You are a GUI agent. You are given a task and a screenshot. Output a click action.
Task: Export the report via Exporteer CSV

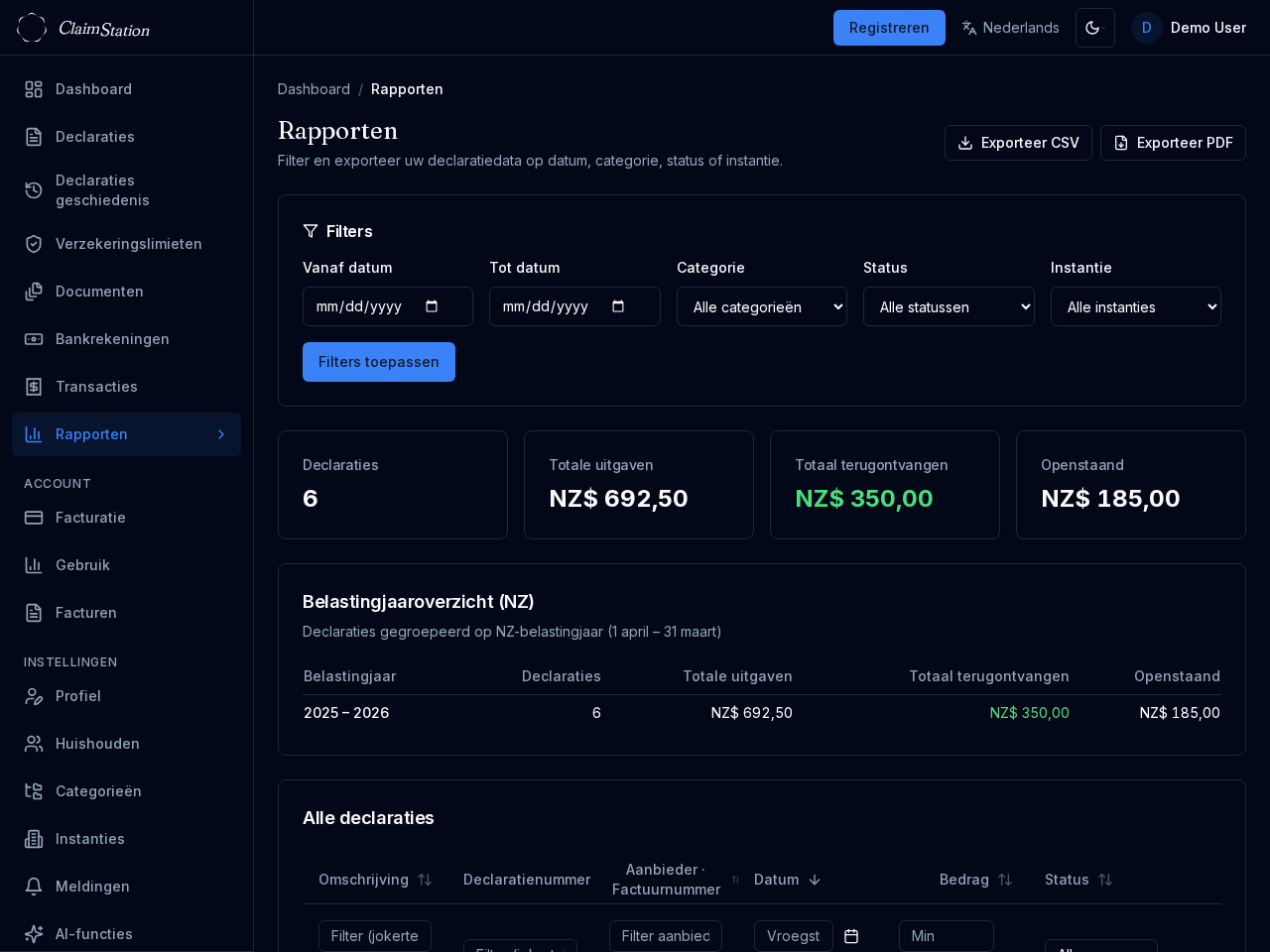click(x=1018, y=143)
